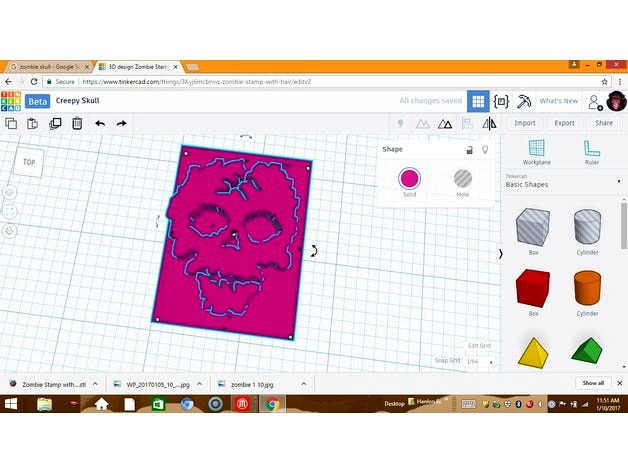Expand options for WP_20170105 jpg download

click(199, 384)
